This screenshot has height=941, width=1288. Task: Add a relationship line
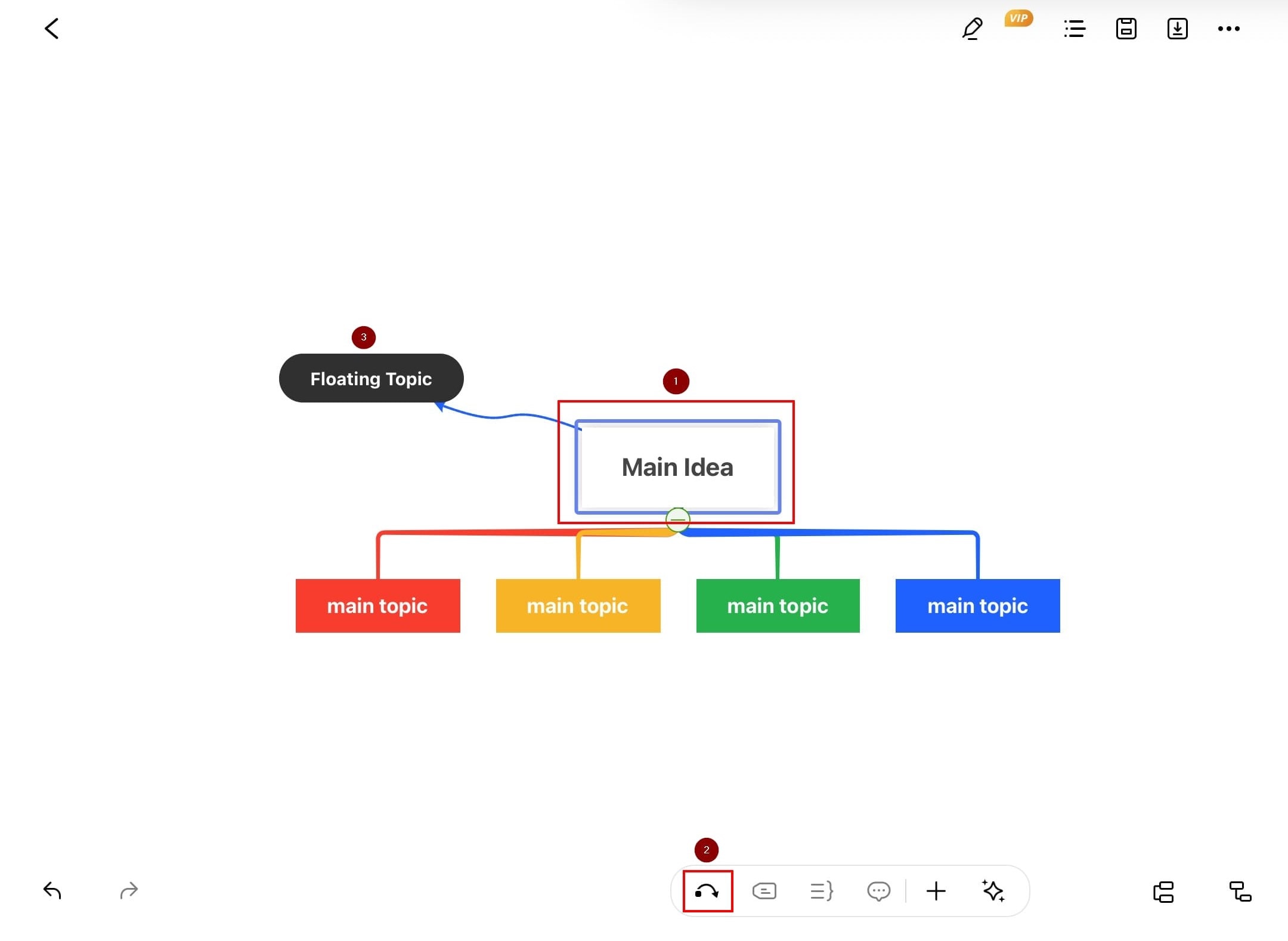tap(707, 892)
